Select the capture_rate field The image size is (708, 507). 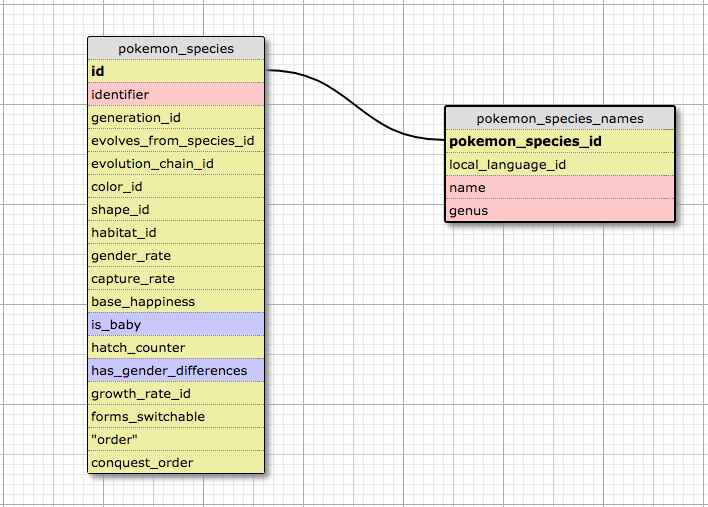point(176,279)
